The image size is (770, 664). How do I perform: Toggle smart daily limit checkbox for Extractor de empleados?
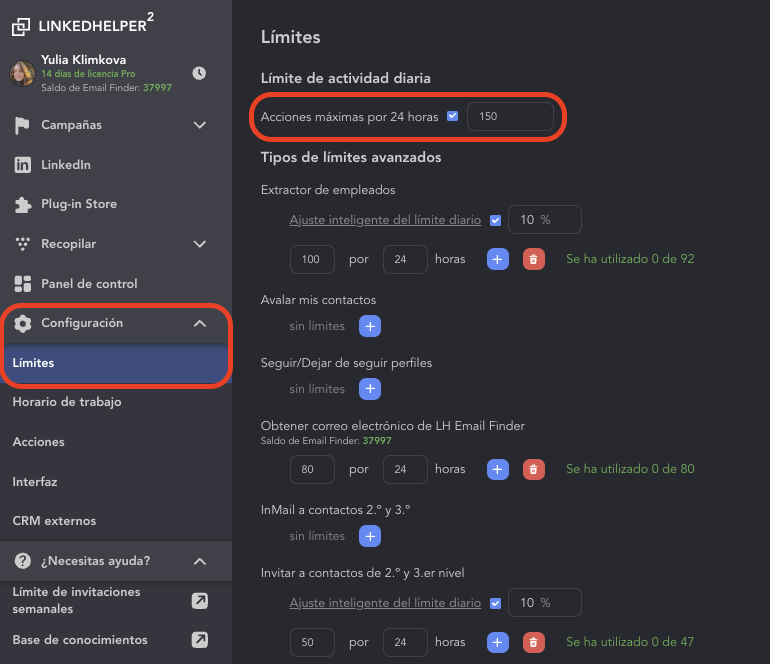pyautogui.click(x=496, y=220)
